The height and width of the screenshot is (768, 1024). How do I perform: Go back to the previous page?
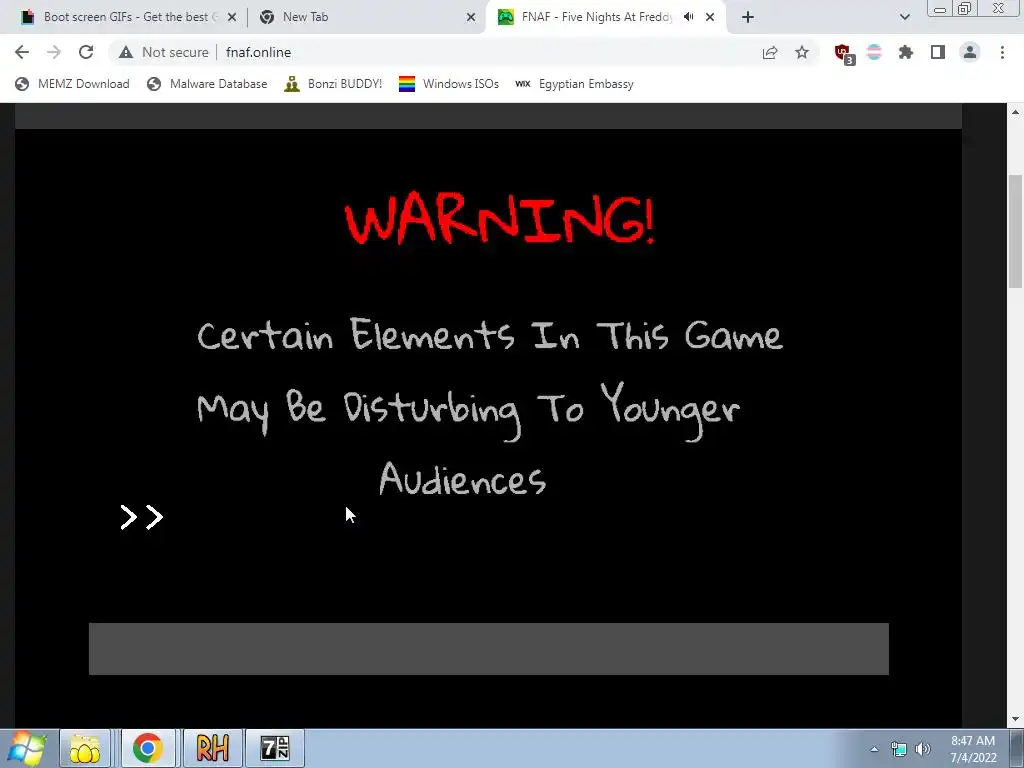[x=22, y=52]
